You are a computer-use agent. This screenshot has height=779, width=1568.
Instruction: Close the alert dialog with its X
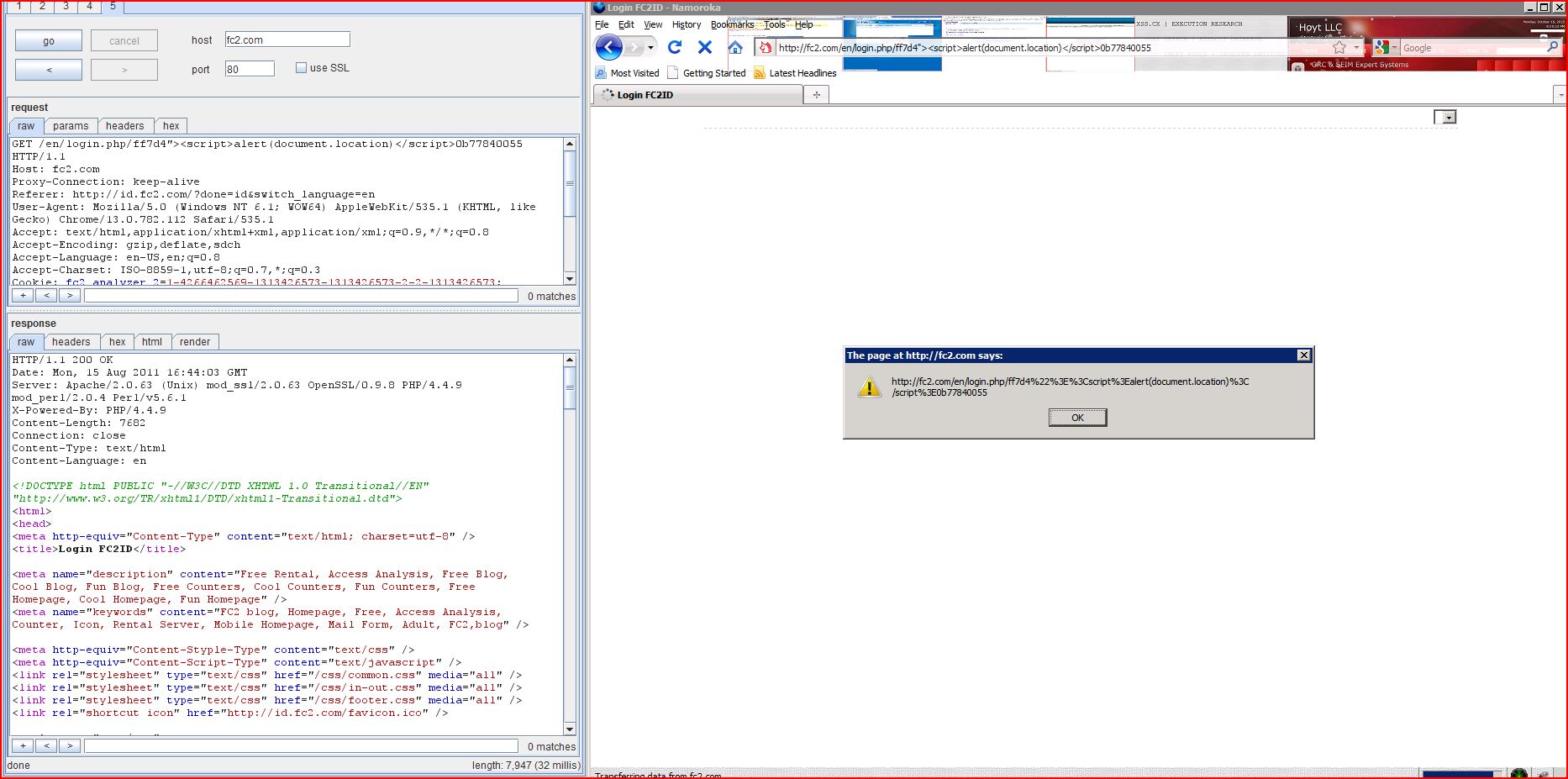(1303, 355)
